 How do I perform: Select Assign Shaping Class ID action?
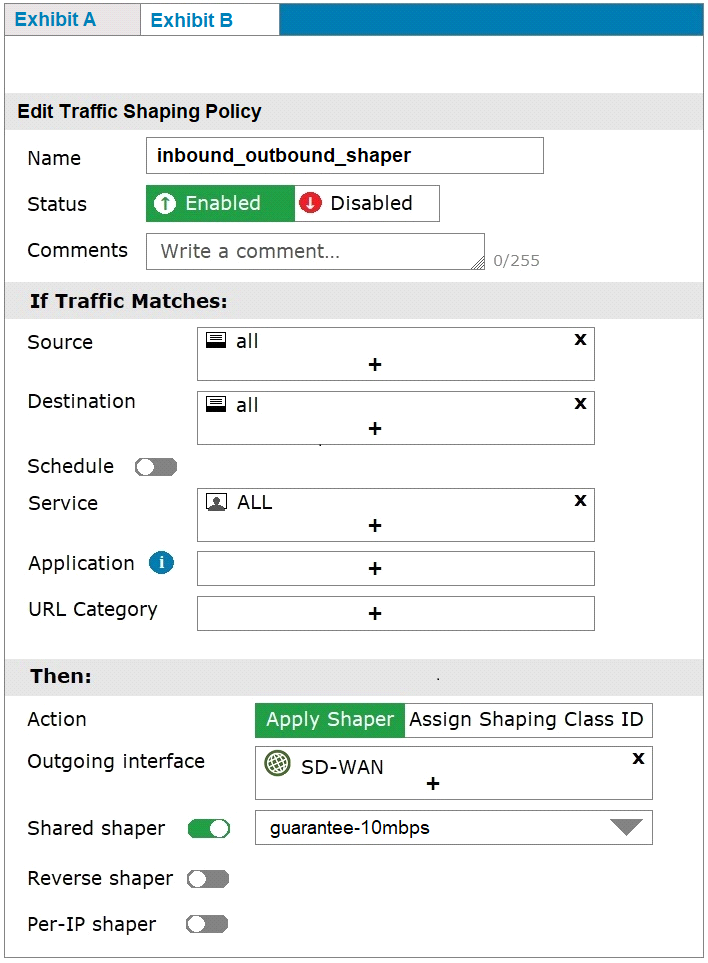point(528,720)
